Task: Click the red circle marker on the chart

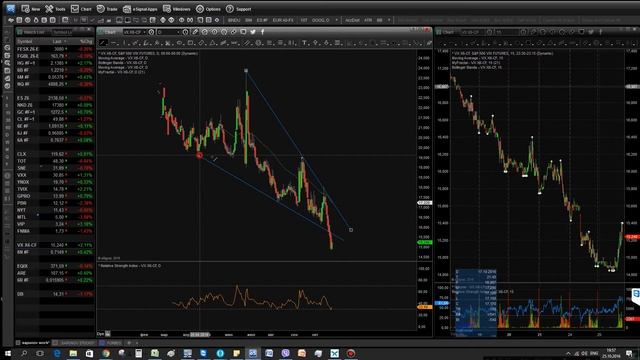Action: [x=200, y=155]
